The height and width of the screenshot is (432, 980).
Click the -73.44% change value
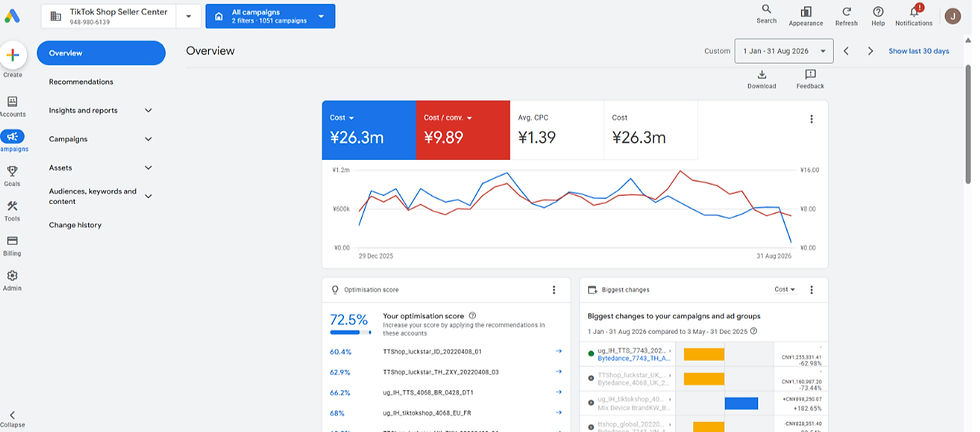click(811, 388)
